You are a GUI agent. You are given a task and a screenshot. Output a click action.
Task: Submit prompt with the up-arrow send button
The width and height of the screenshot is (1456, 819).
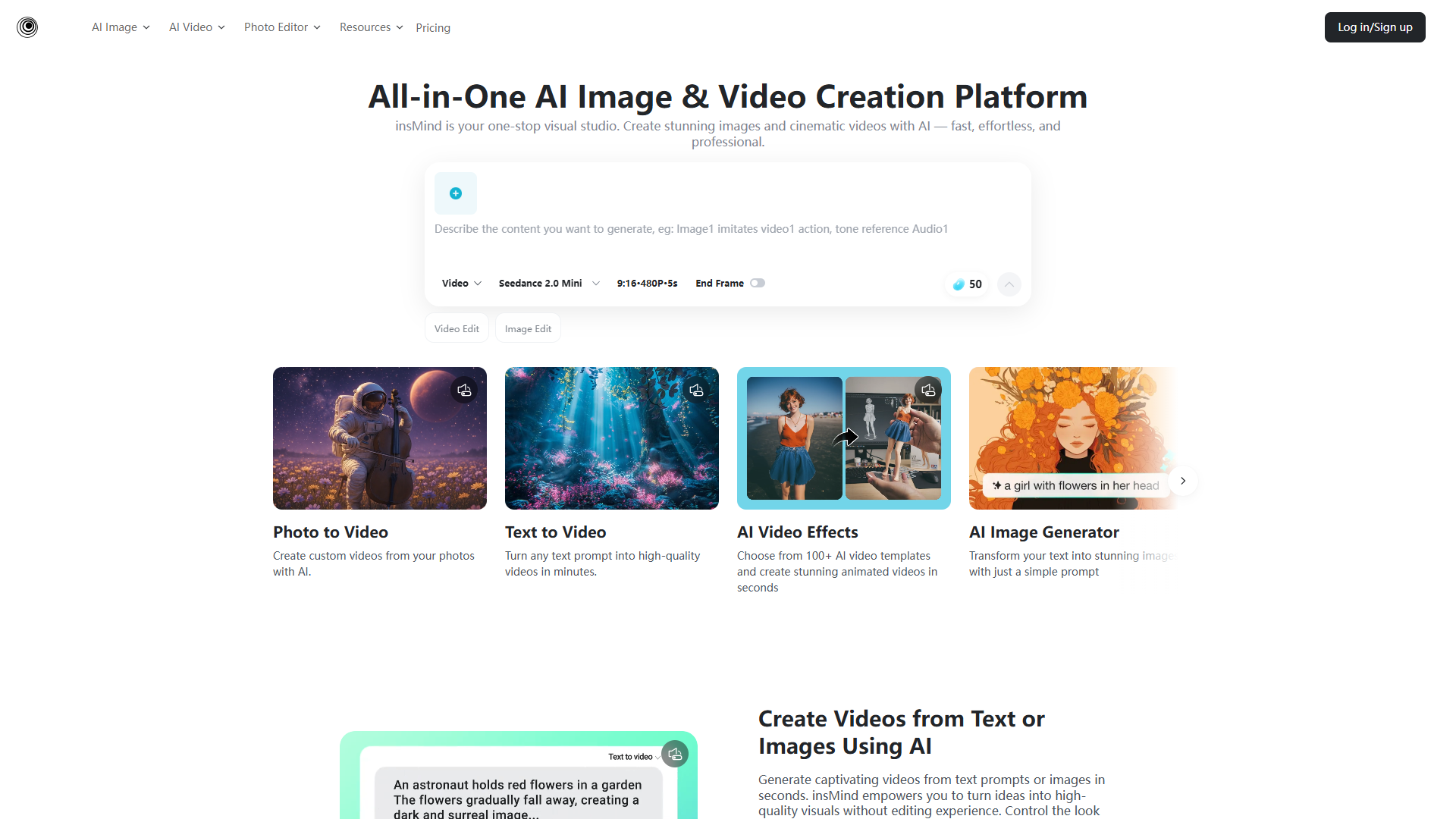(x=1009, y=284)
